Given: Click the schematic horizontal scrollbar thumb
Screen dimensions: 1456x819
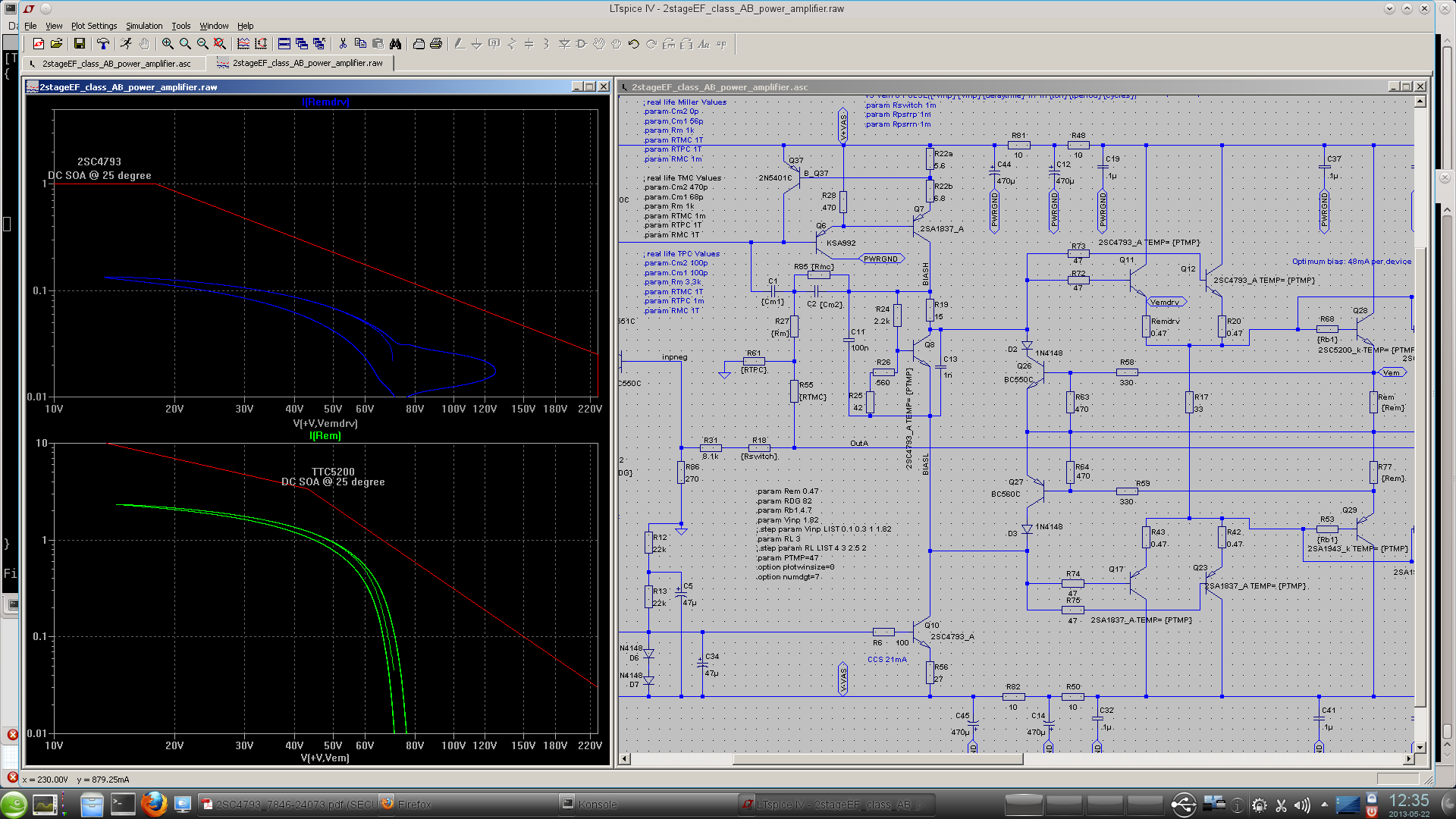Looking at the screenshot, I should (878, 758).
